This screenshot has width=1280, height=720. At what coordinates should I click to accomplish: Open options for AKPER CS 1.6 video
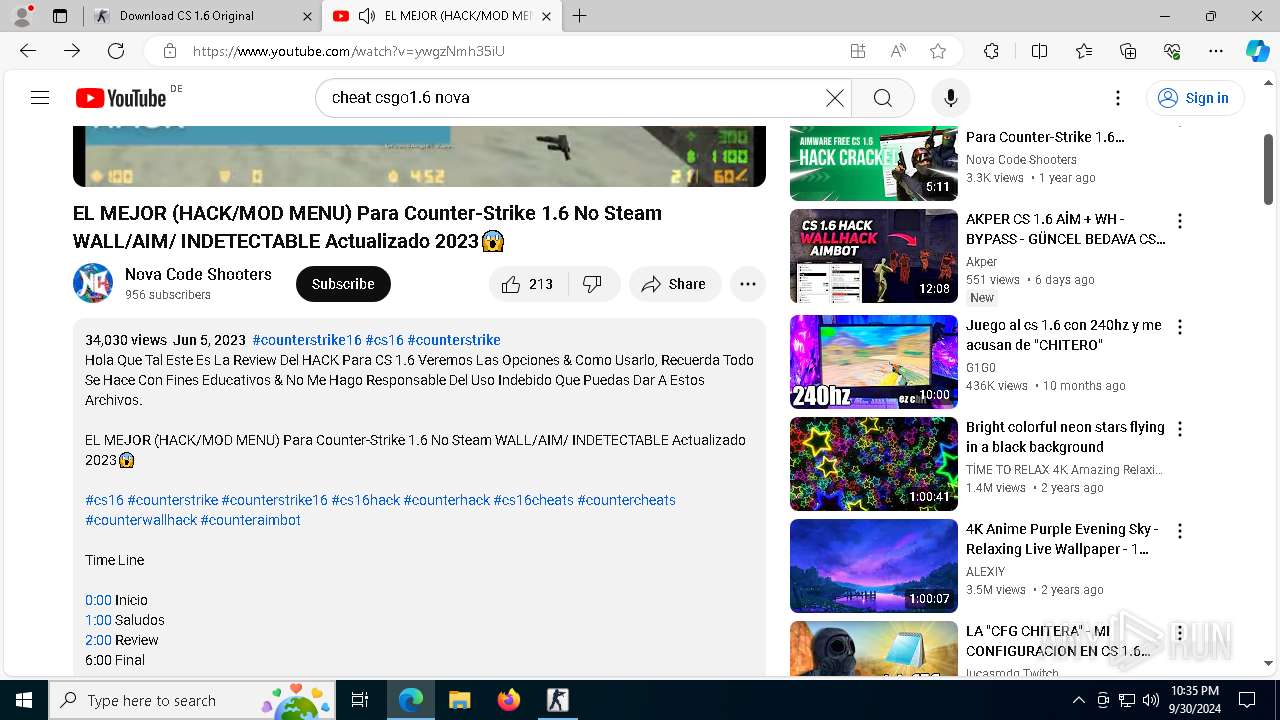(x=1180, y=221)
